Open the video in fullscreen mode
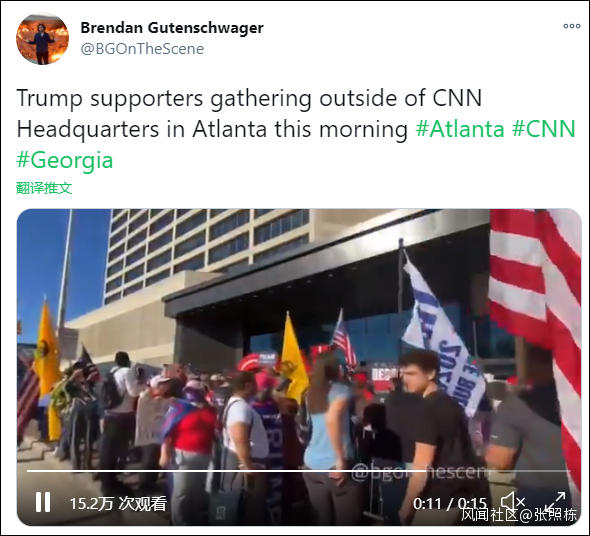This screenshot has height=536, width=590. point(555,502)
